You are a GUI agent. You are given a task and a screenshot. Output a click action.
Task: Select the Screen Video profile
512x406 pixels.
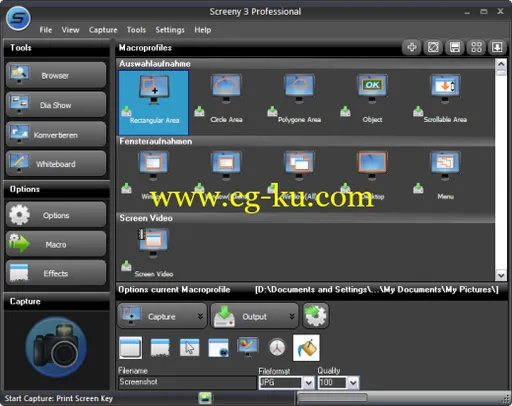click(153, 253)
